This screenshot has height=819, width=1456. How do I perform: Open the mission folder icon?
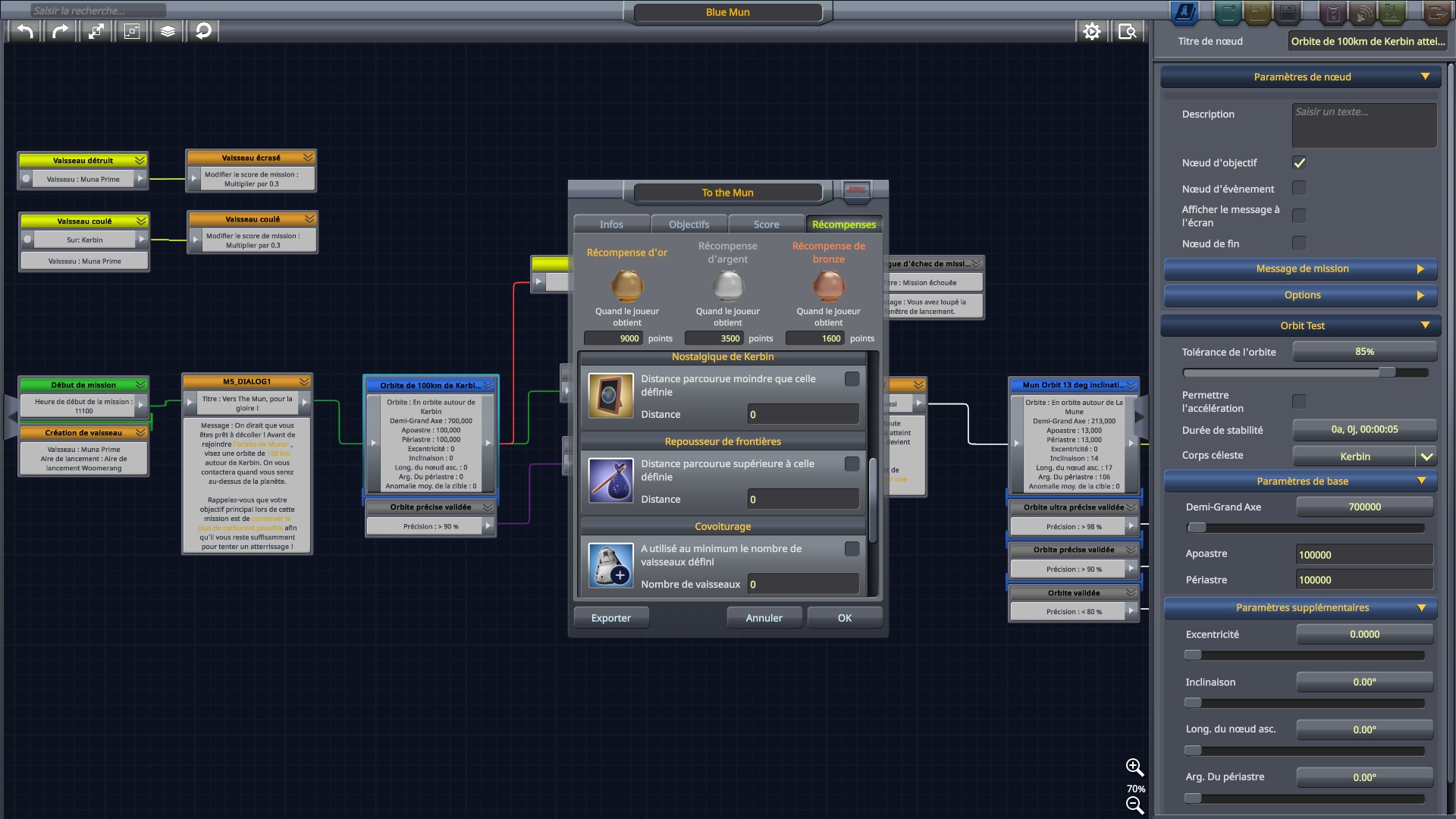click(x=1257, y=12)
